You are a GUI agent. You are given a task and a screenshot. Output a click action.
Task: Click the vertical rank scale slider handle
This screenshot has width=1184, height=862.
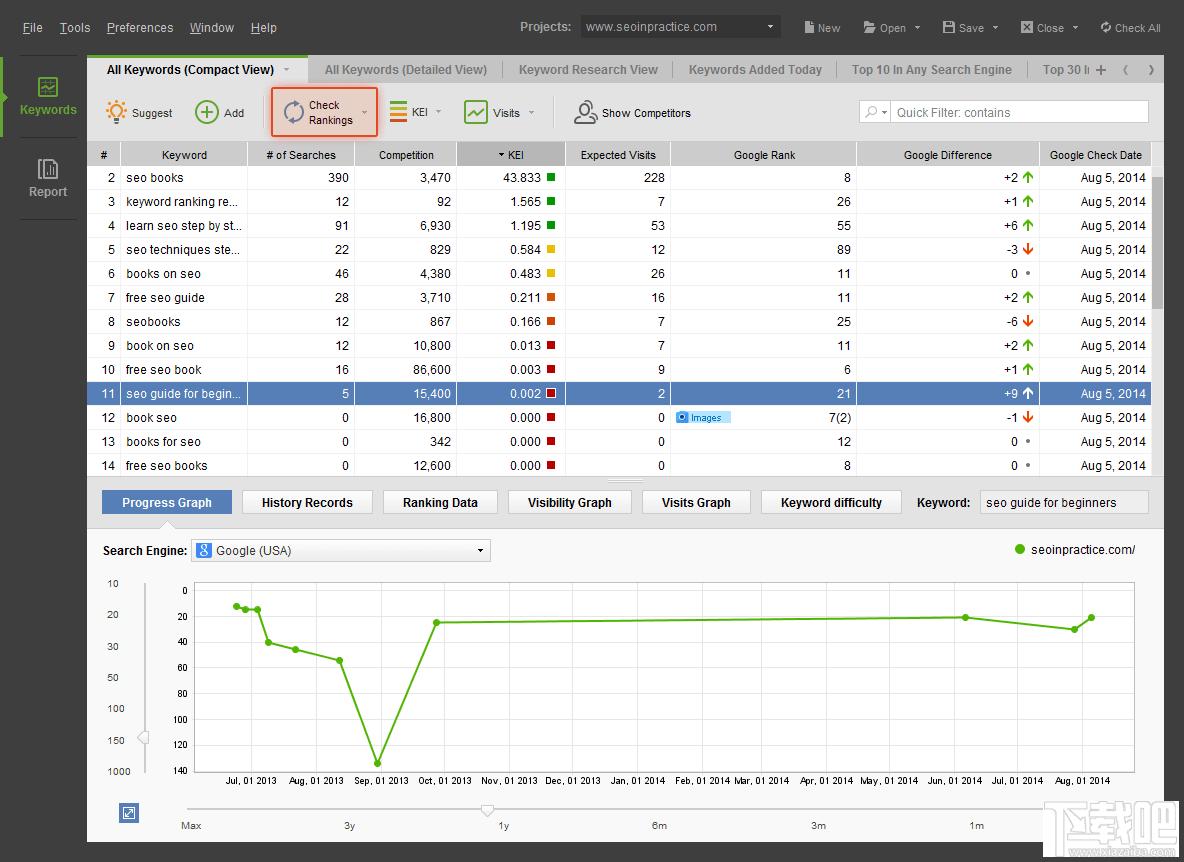pos(143,737)
